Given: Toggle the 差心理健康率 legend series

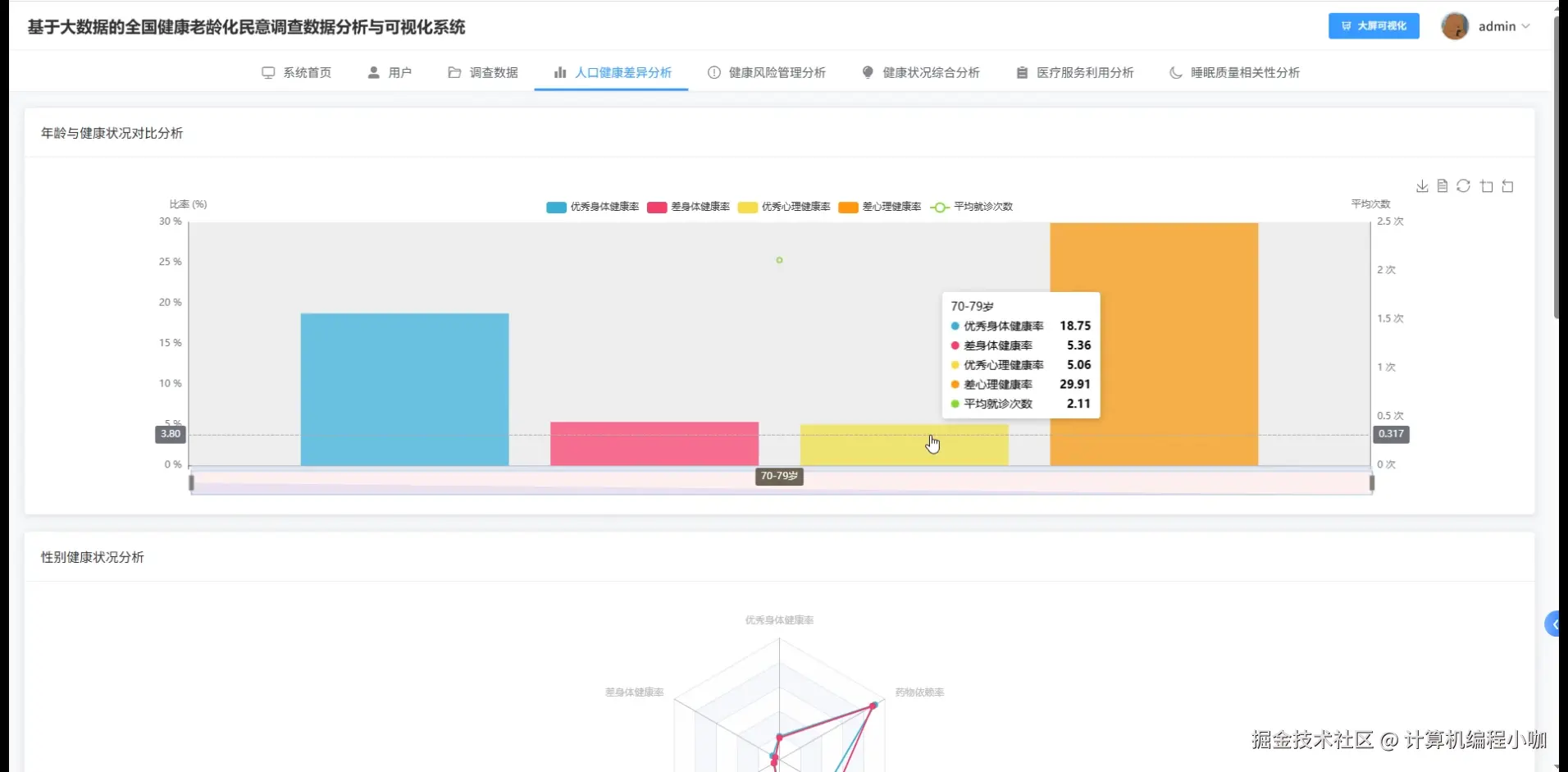Looking at the screenshot, I should [880, 207].
